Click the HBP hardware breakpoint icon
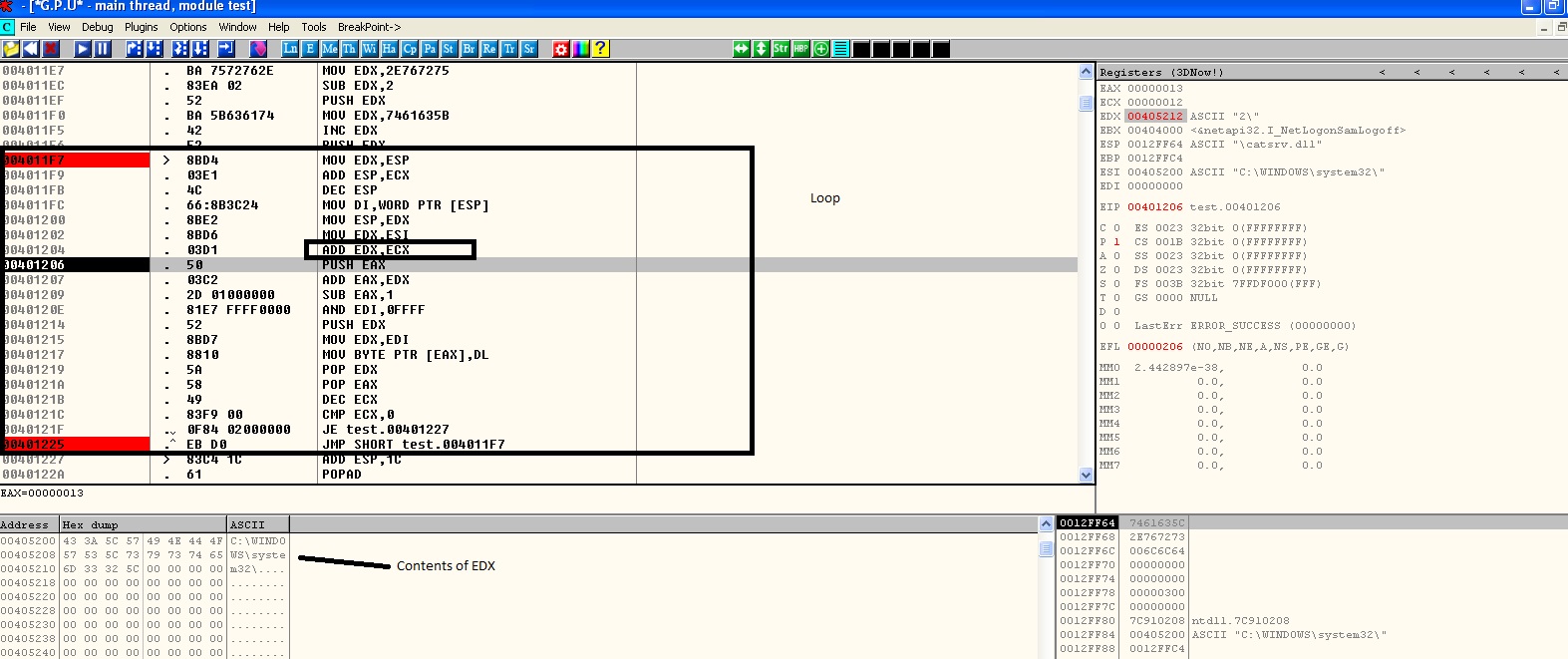This screenshot has height=659, width=1568. pos(800,49)
